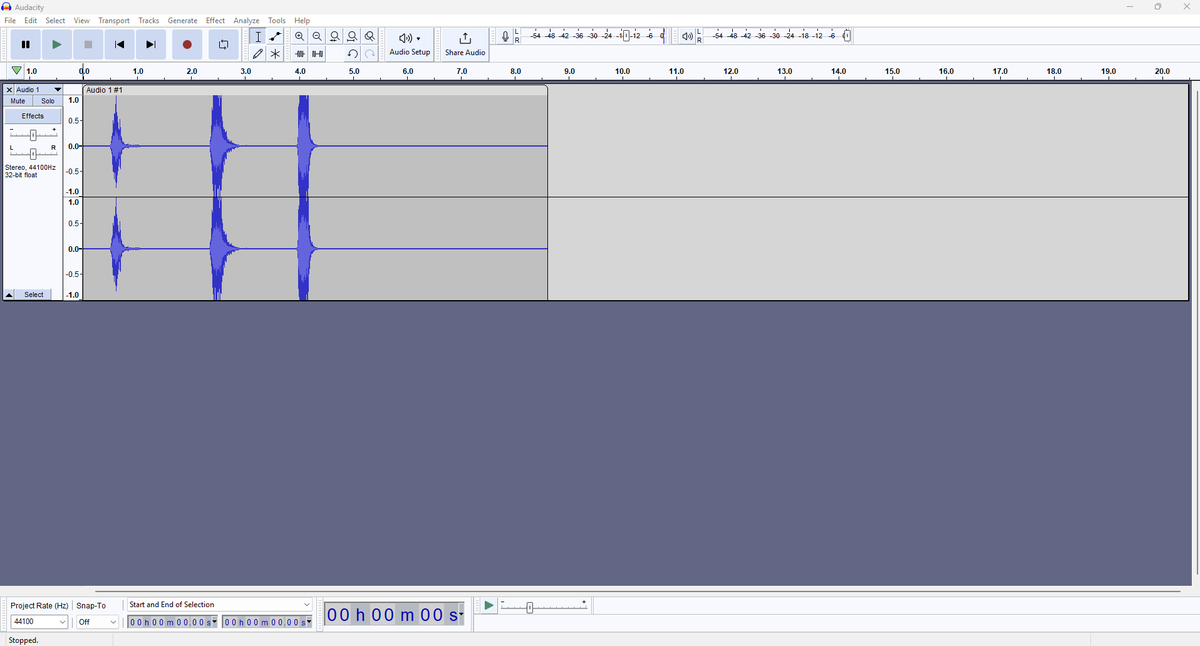Image resolution: width=1200 pixels, height=646 pixels.
Task: Open the Tracks menu
Action: point(149,20)
